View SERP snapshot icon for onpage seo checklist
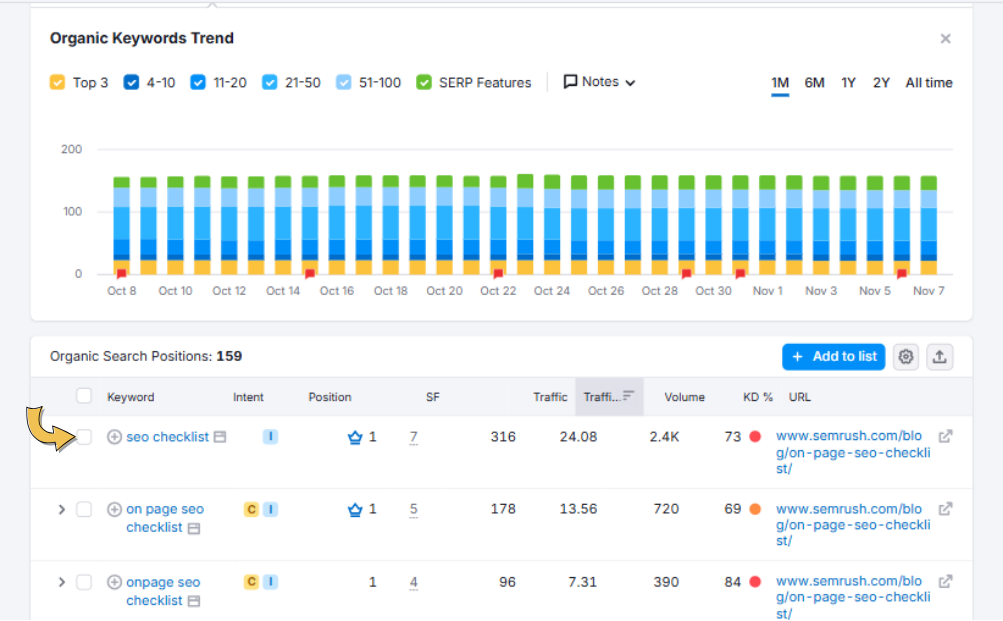 [x=194, y=601]
